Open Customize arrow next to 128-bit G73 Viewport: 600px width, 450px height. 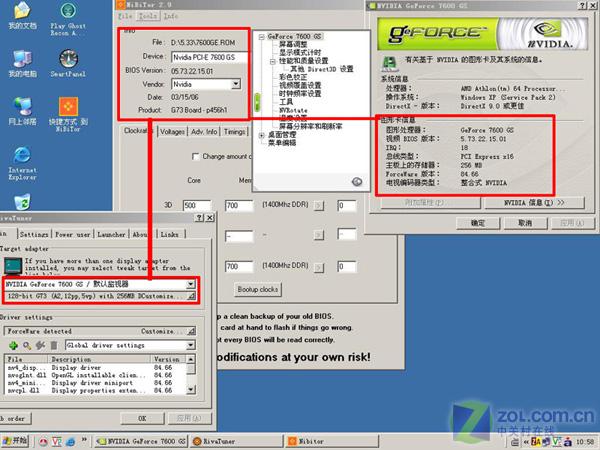click(191, 296)
